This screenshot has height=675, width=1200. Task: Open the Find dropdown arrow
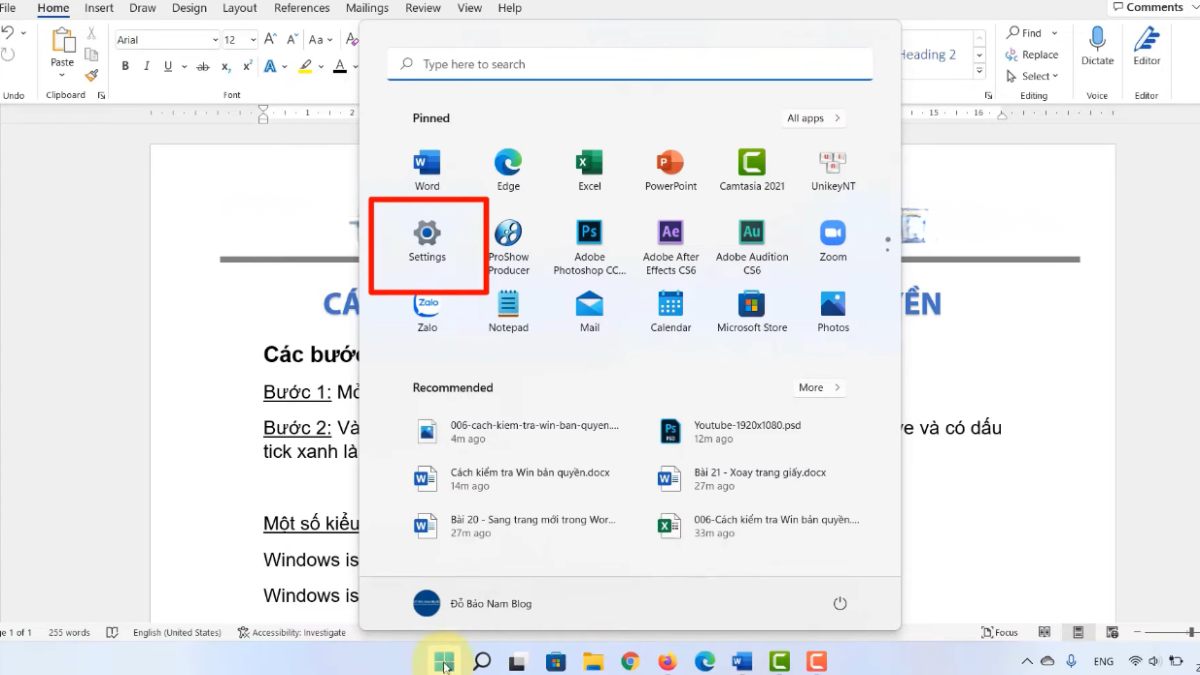point(1055,33)
